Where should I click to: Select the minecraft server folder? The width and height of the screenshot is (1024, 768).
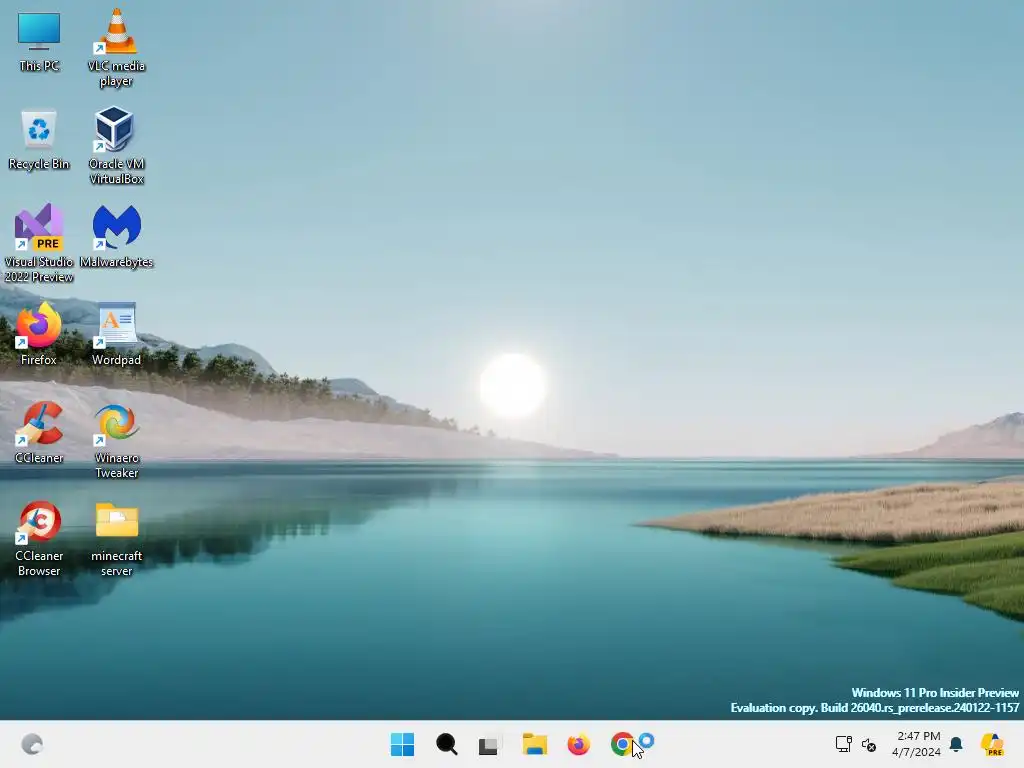pos(116,538)
